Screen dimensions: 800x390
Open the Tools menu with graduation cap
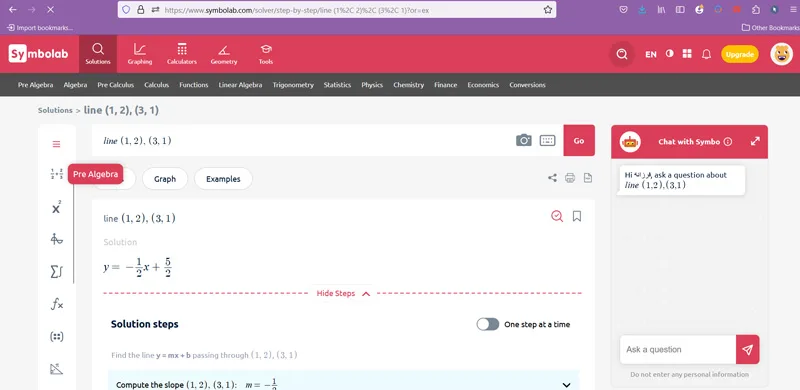tap(266, 54)
